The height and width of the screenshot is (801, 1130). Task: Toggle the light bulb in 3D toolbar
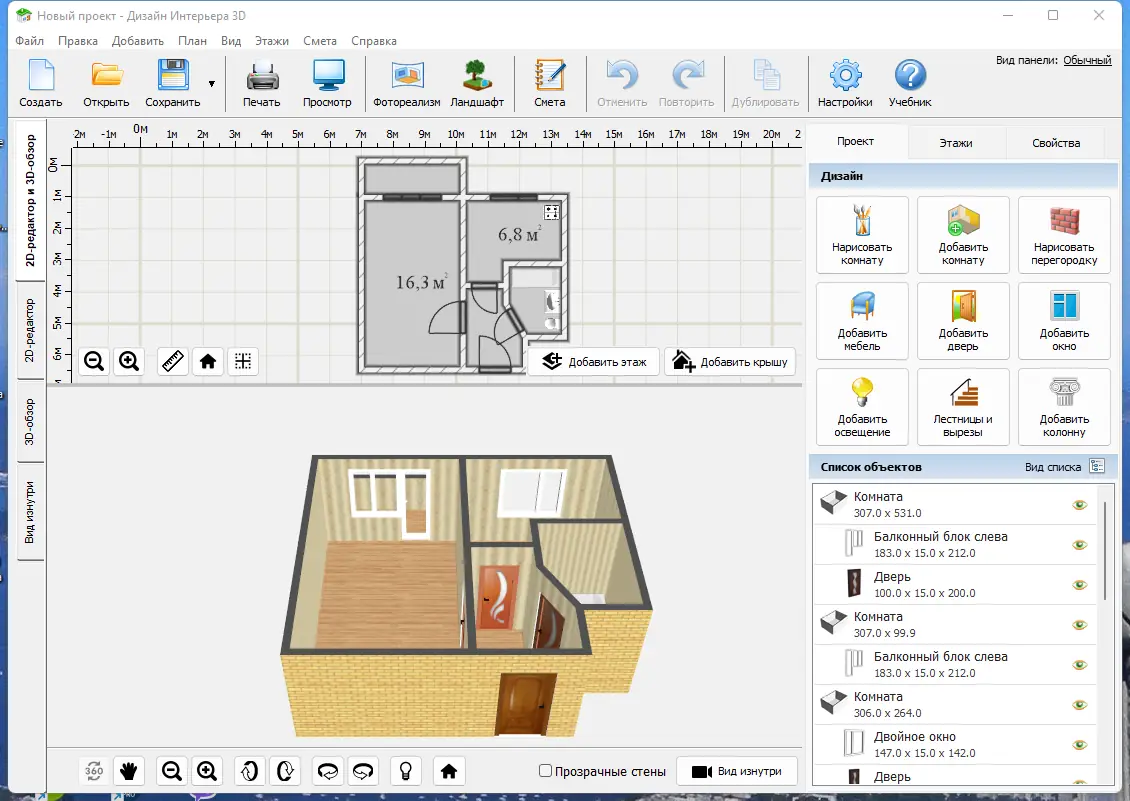[x=406, y=771]
